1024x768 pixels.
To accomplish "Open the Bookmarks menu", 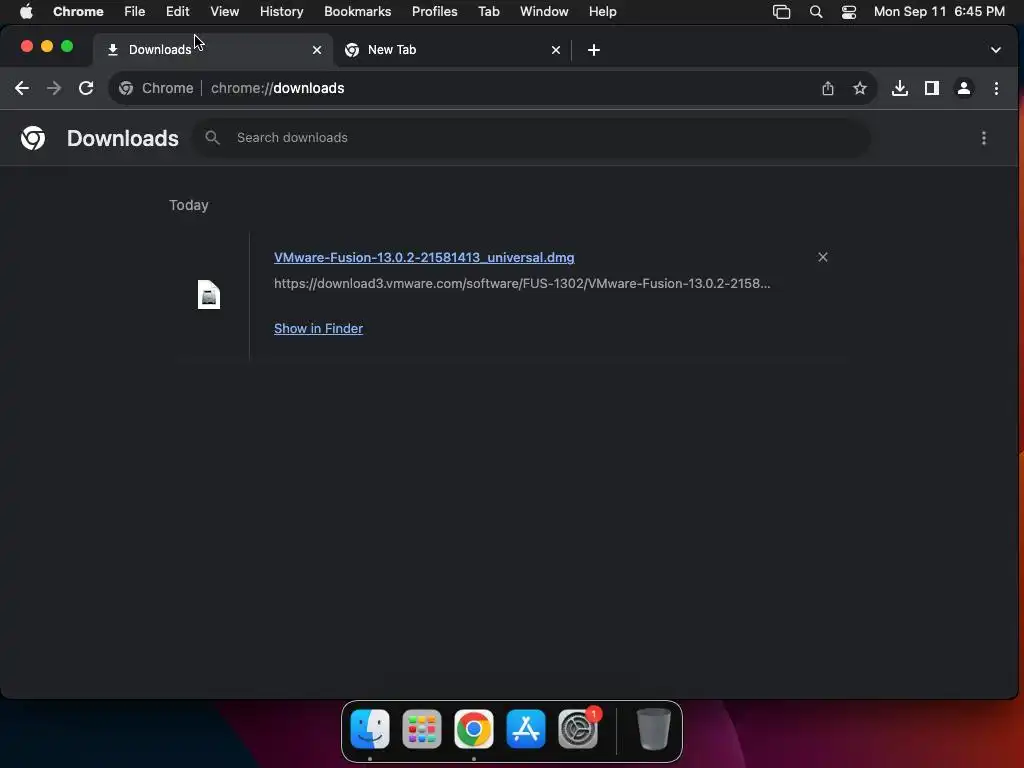I will click(x=358, y=12).
